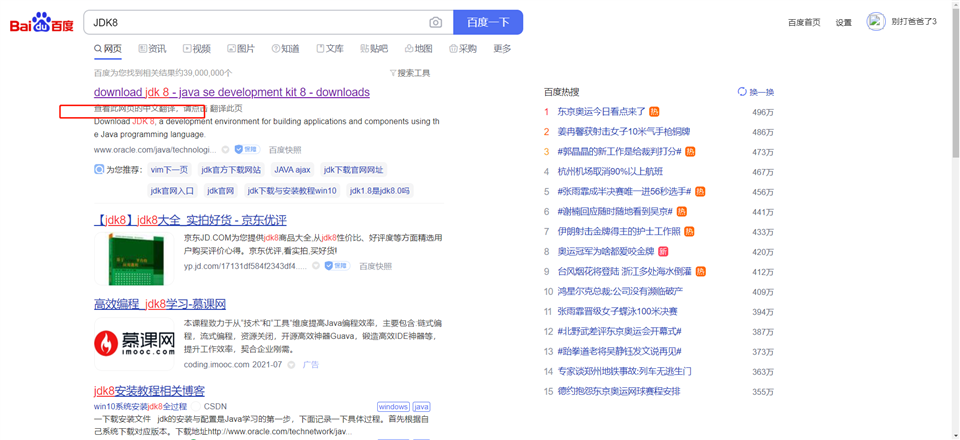Image resolution: width=960 pixels, height=440 pixels.
Task: Click 热 badge next to 东京奥运今日看点来了
Action: pos(654,111)
